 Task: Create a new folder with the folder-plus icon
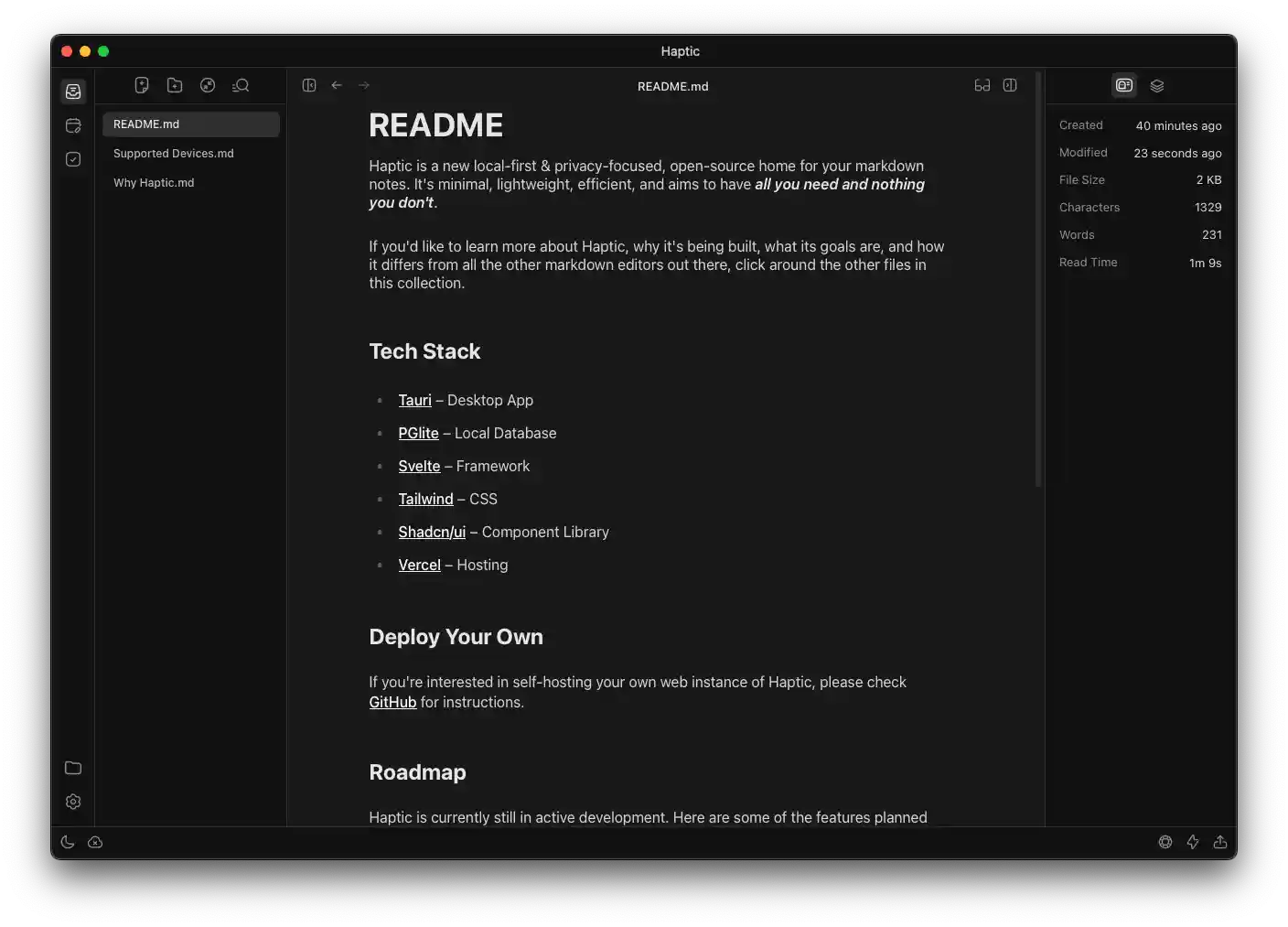pyautogui.click(x=175, y=85)
